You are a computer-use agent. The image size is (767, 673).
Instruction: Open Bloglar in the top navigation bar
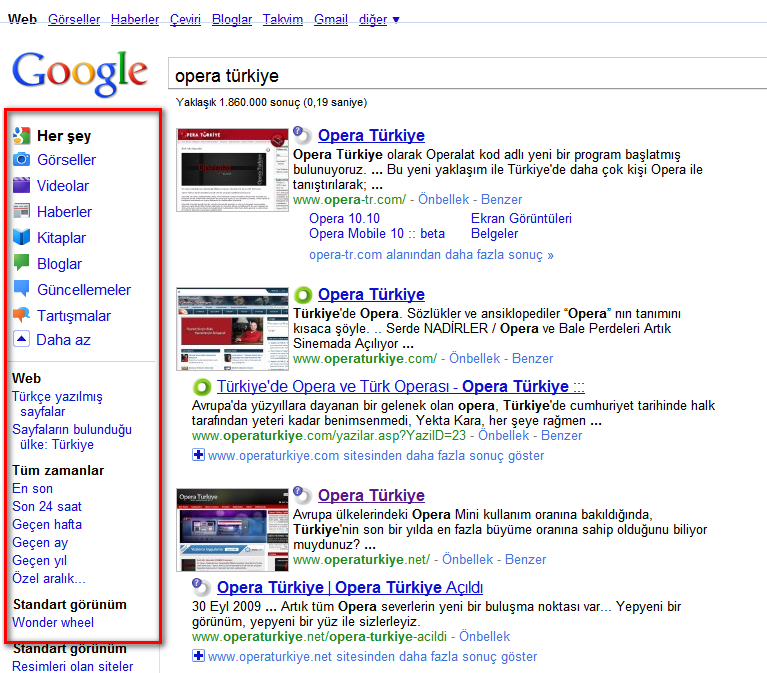tap(232, 20)
